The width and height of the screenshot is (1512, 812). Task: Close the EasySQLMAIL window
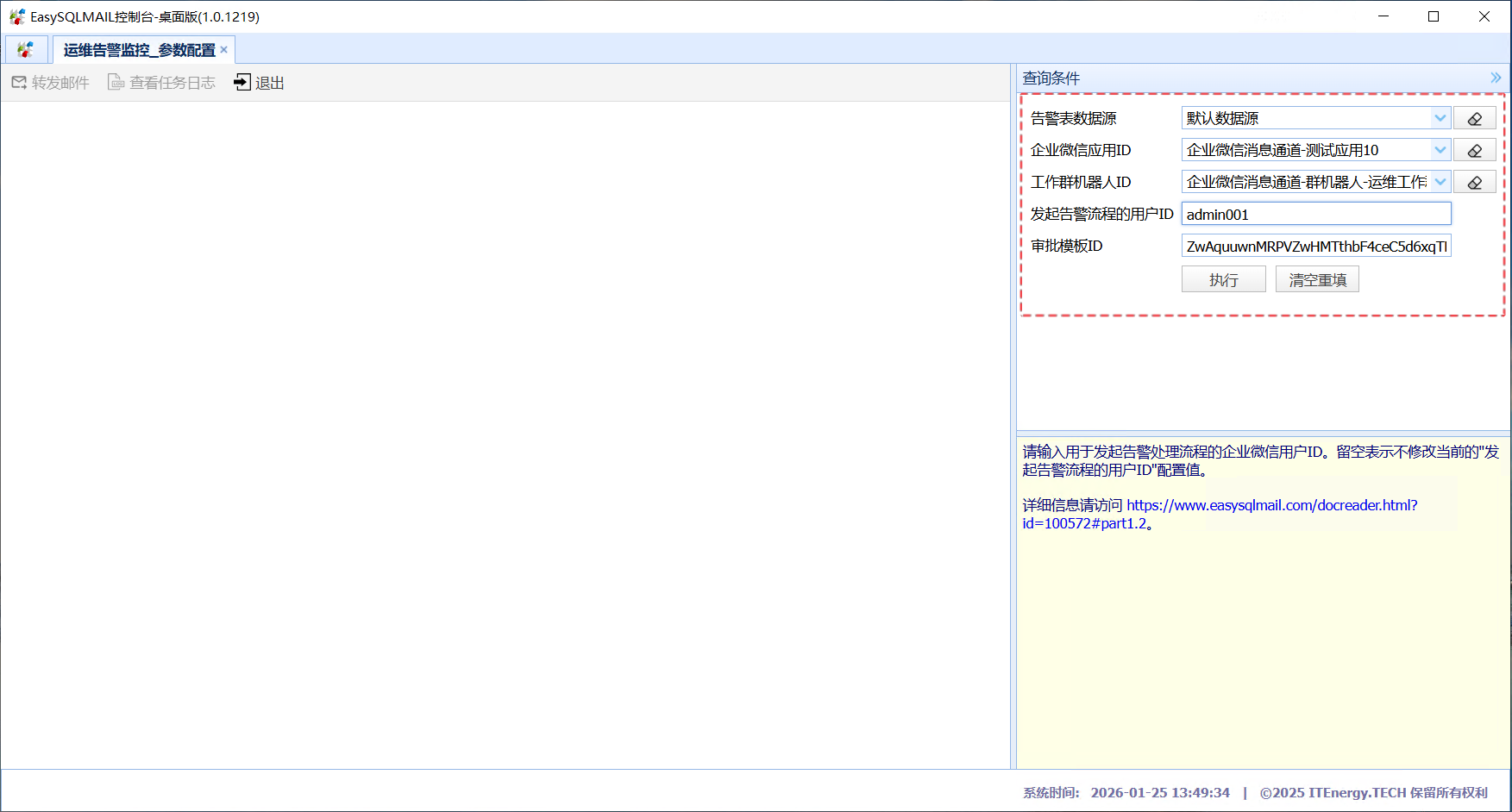click(1484, 16)
